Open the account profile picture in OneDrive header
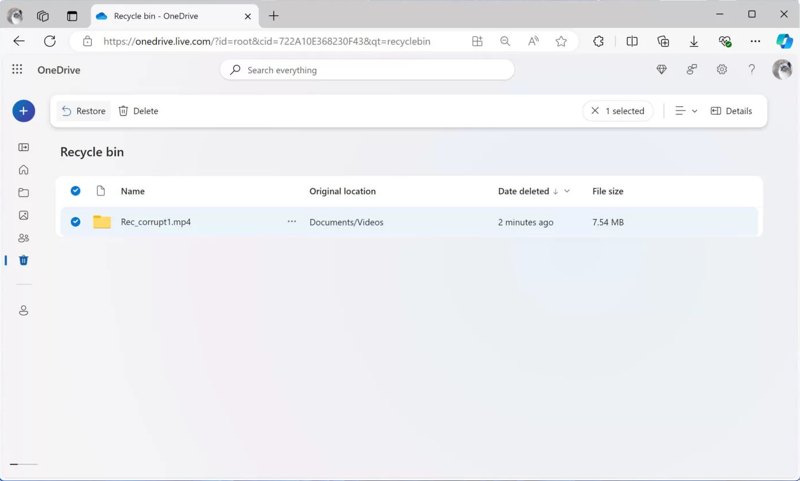Image resolution: width=800 pixels, height=481 pixels. pyautogui.click(x=782, y=69)
